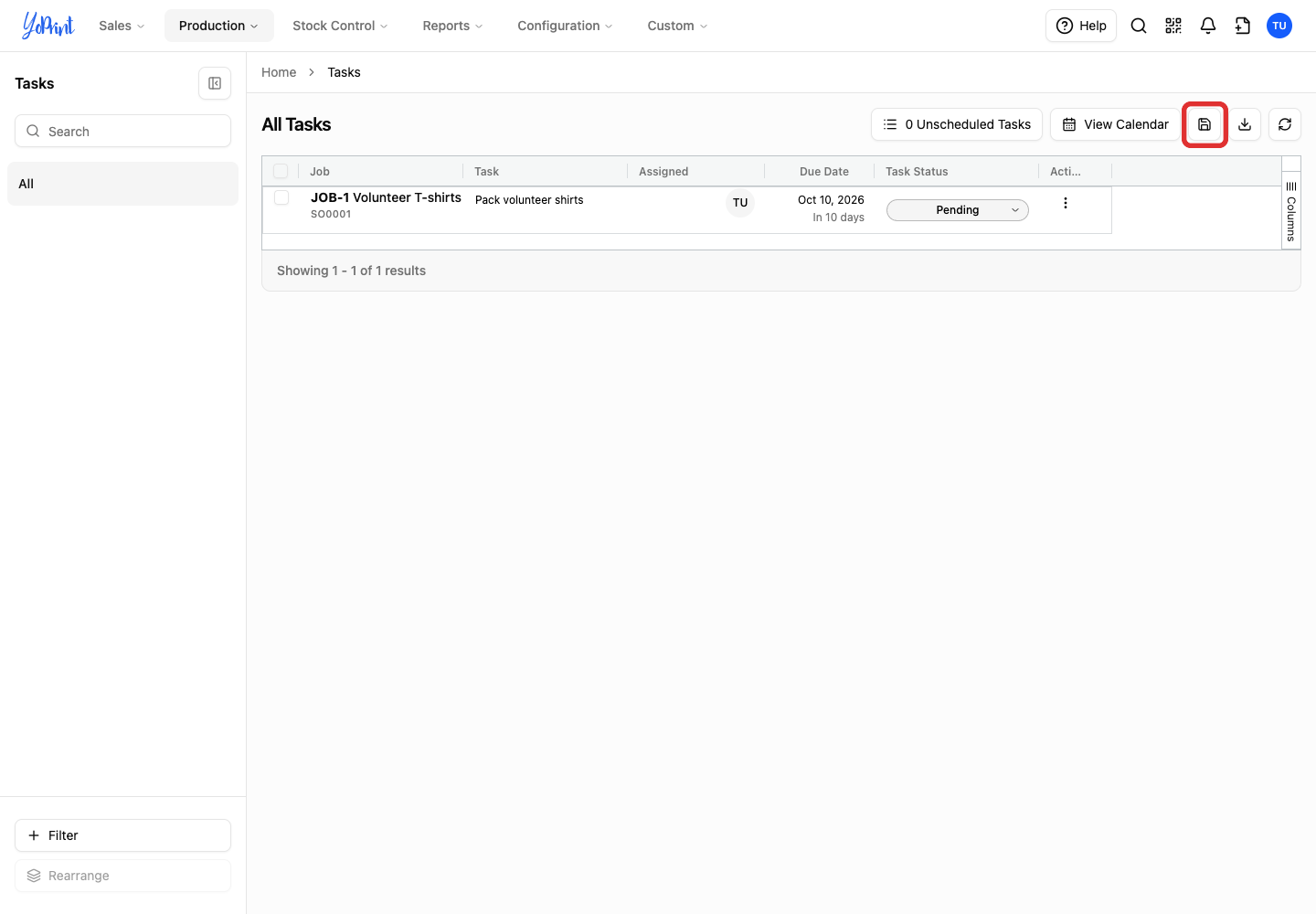Click the All Tasks heading
Screen dimensions: 1316x914
[x=296, y=124]
